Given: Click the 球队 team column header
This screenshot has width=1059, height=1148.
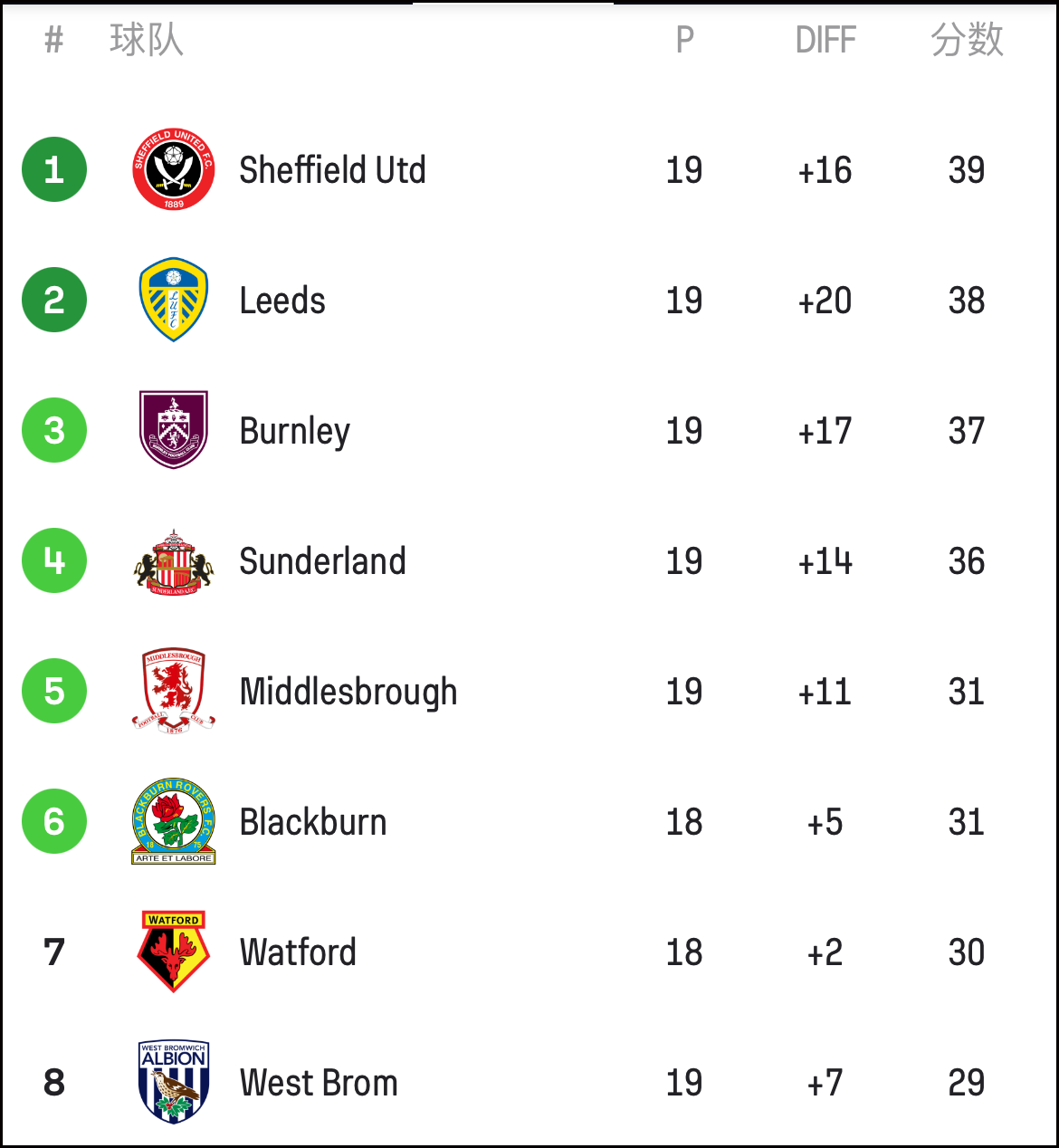Looking at the screenshot, I should (x=147, y=40).
